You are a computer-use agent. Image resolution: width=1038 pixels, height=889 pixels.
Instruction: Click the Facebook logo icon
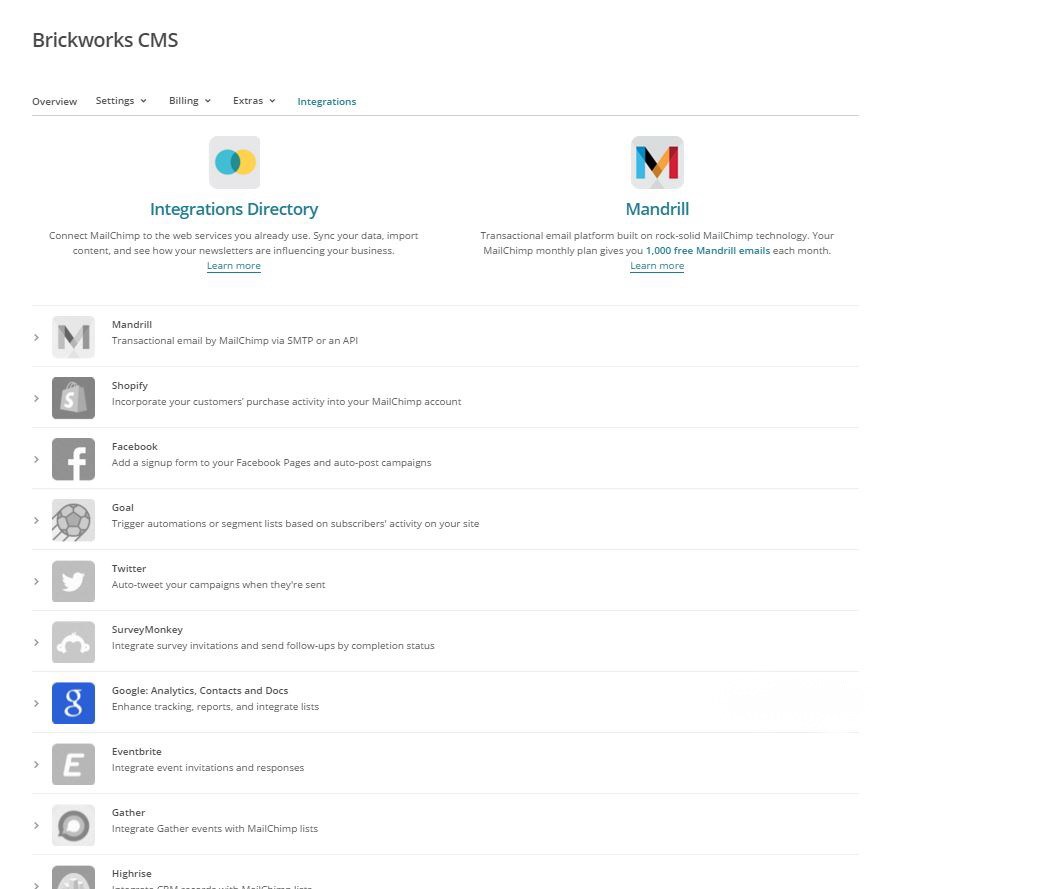[73, 459]
